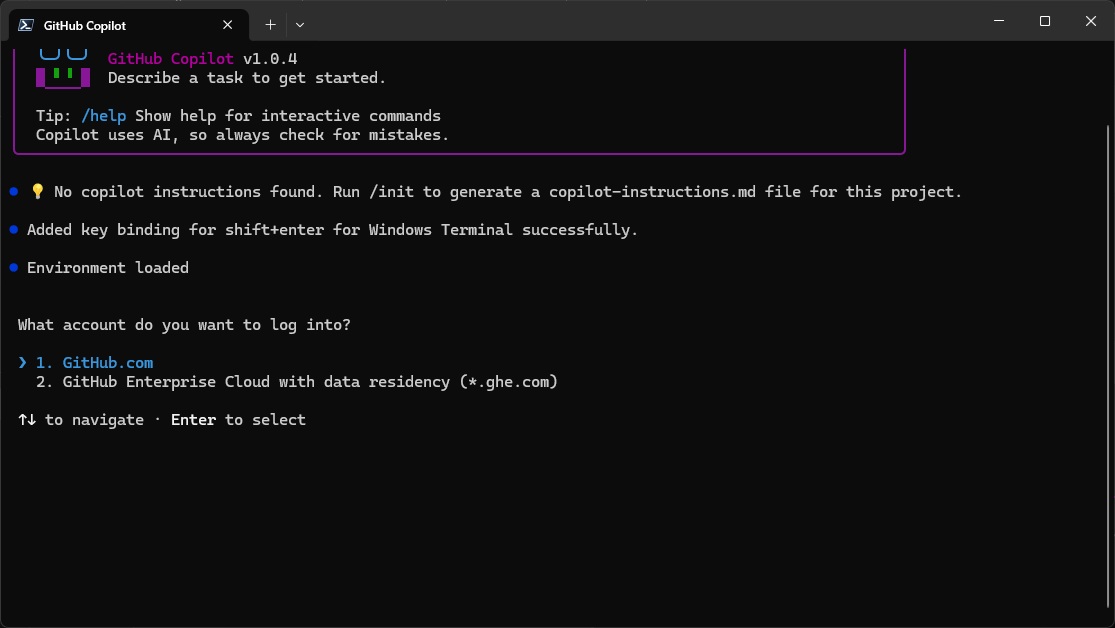Open a new terminal tab with plus
This screenshot has height=628, width=1115.
(x=270, y=24)
